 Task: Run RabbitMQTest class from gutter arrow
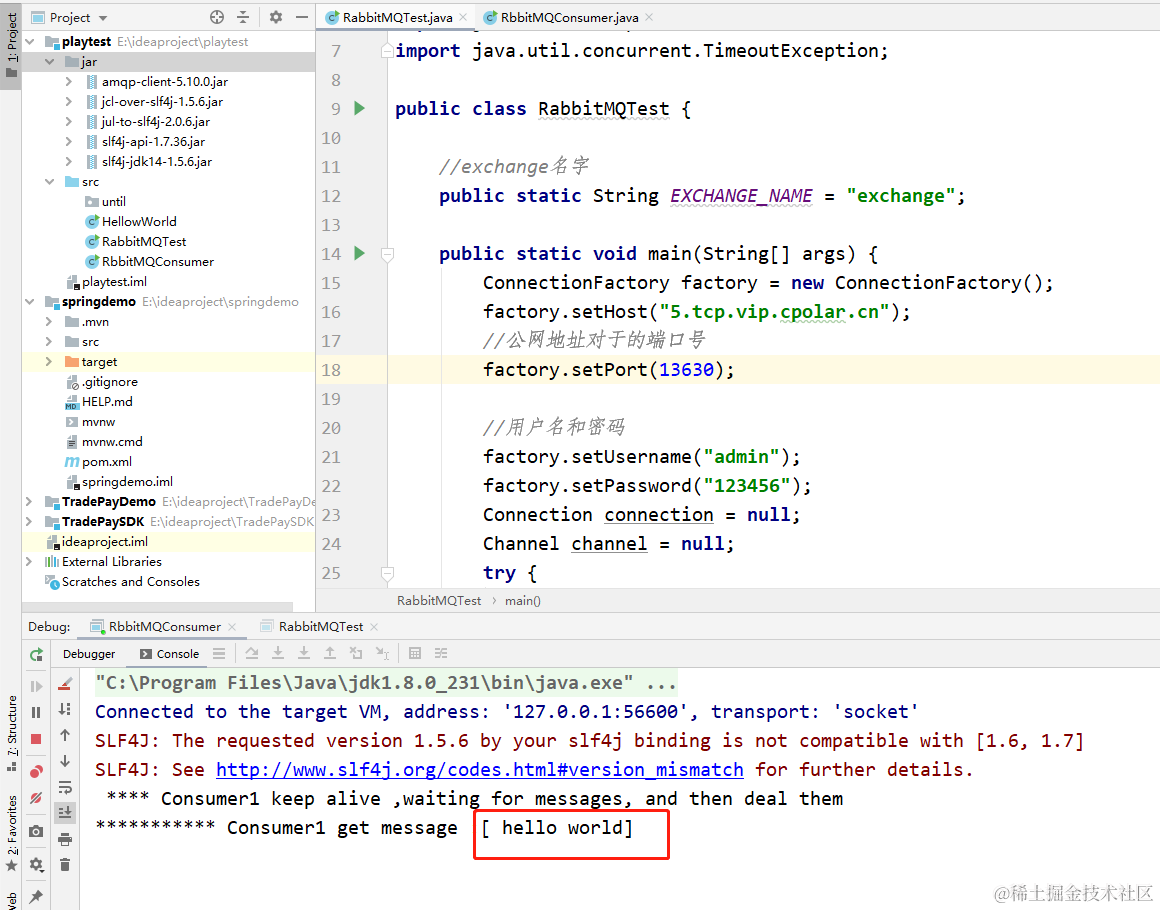point(360,109)
